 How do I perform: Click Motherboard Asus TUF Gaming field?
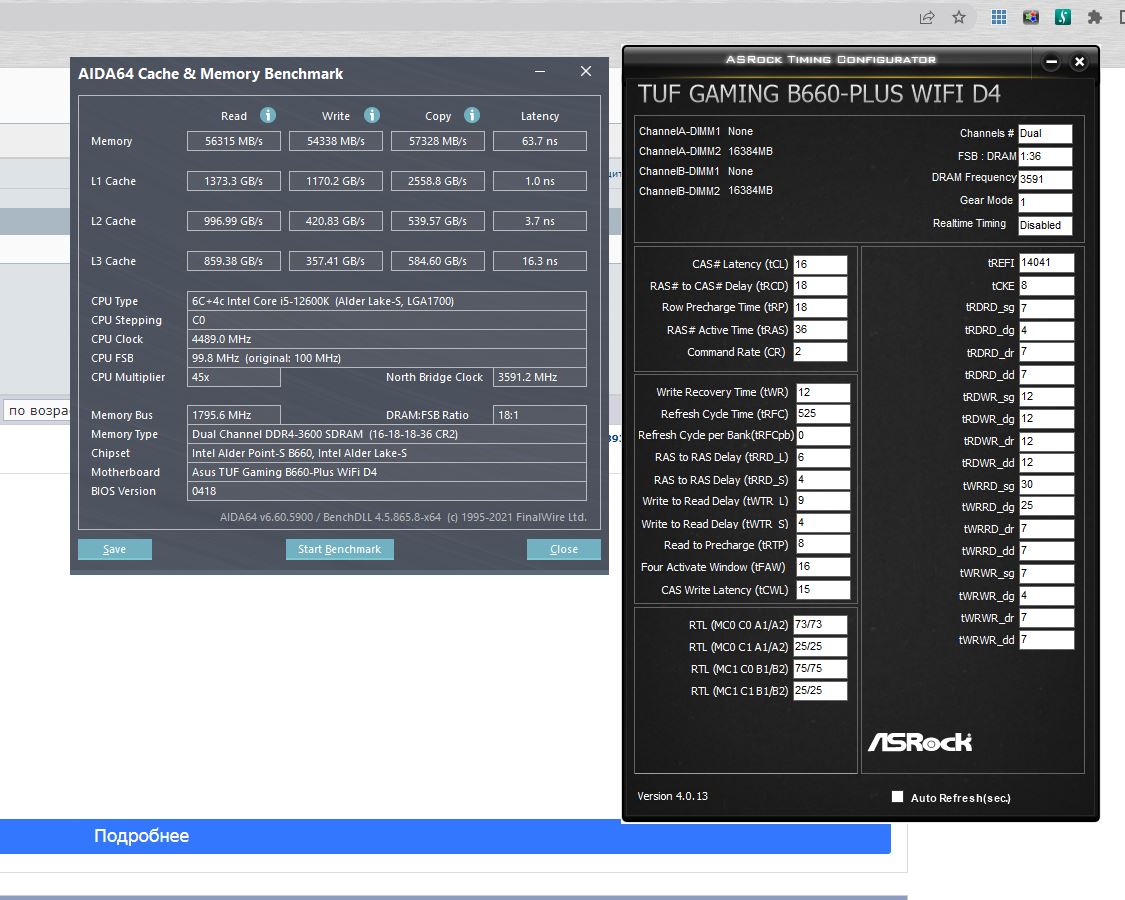point(387,472)
